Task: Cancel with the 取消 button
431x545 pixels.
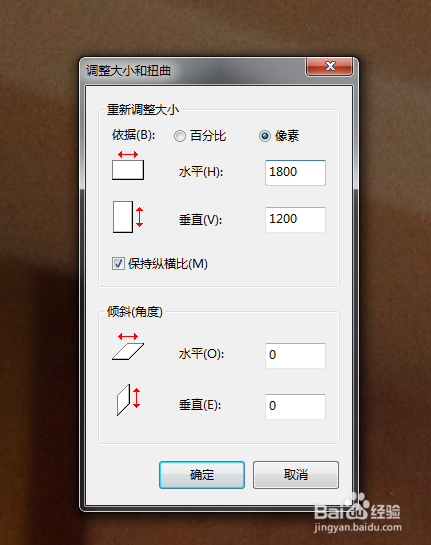Action: pyautogui.click(x=296, y=475)
